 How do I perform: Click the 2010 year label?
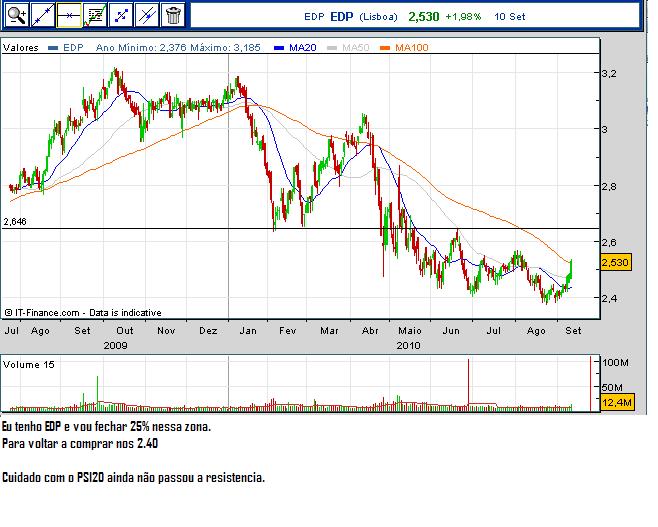(x=408, y=345)
